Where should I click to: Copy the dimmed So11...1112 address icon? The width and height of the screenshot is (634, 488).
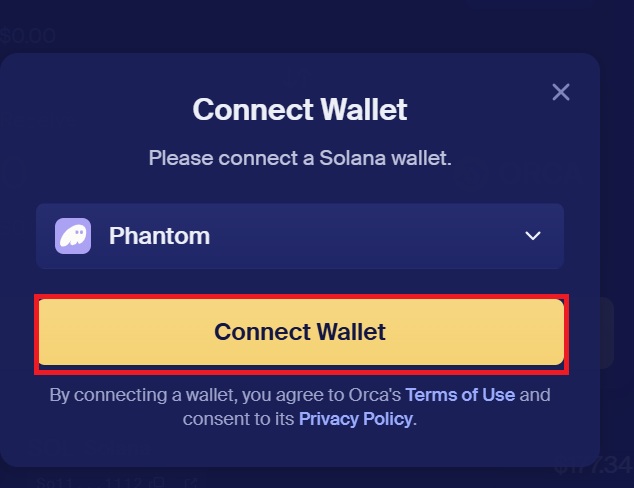pos(158,483)
